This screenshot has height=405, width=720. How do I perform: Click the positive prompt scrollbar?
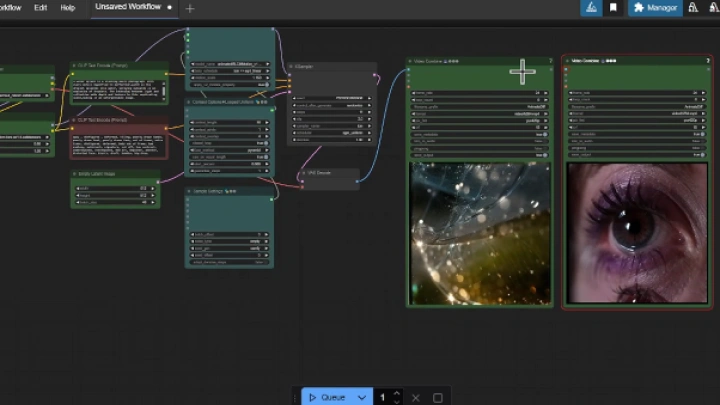[163, 90]
